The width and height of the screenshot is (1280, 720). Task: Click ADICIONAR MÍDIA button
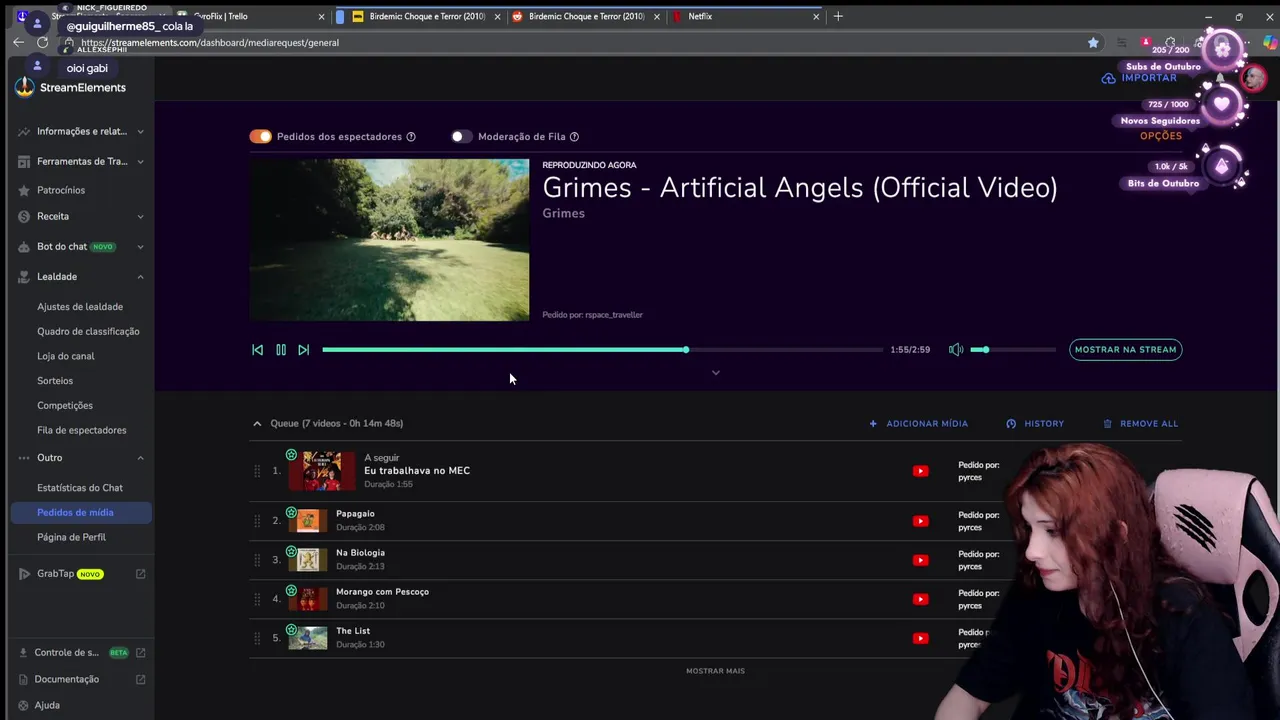[x=918, y=424]
